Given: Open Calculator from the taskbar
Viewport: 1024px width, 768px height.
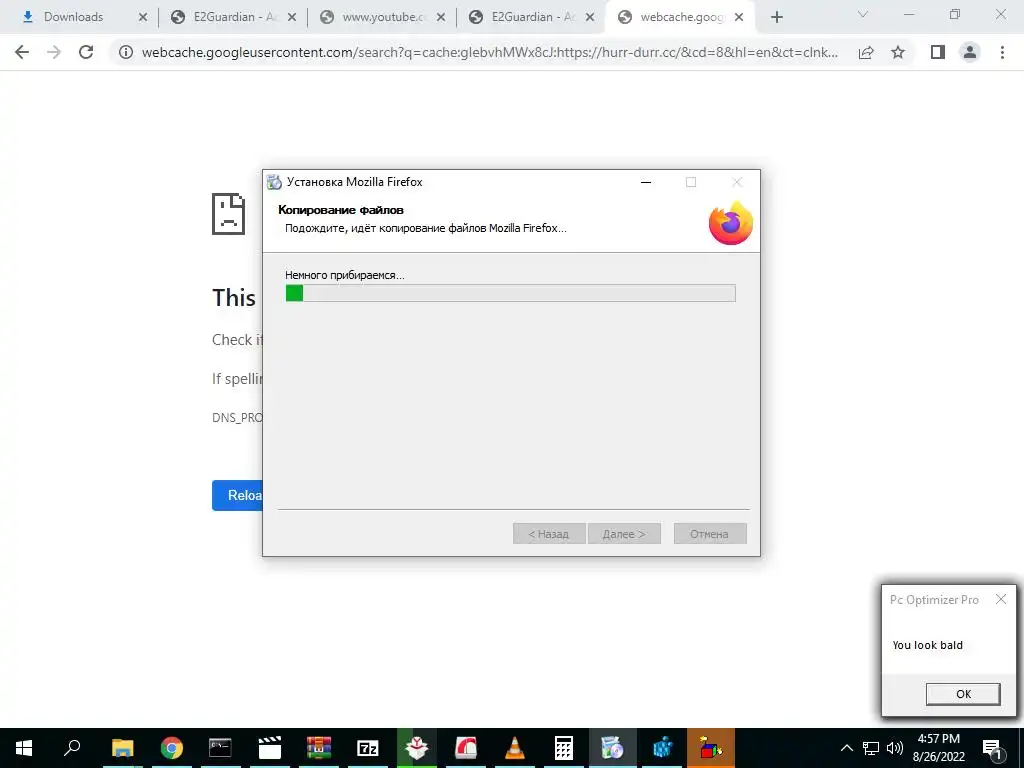Looking at the screenshot, I should click(564, 748).
